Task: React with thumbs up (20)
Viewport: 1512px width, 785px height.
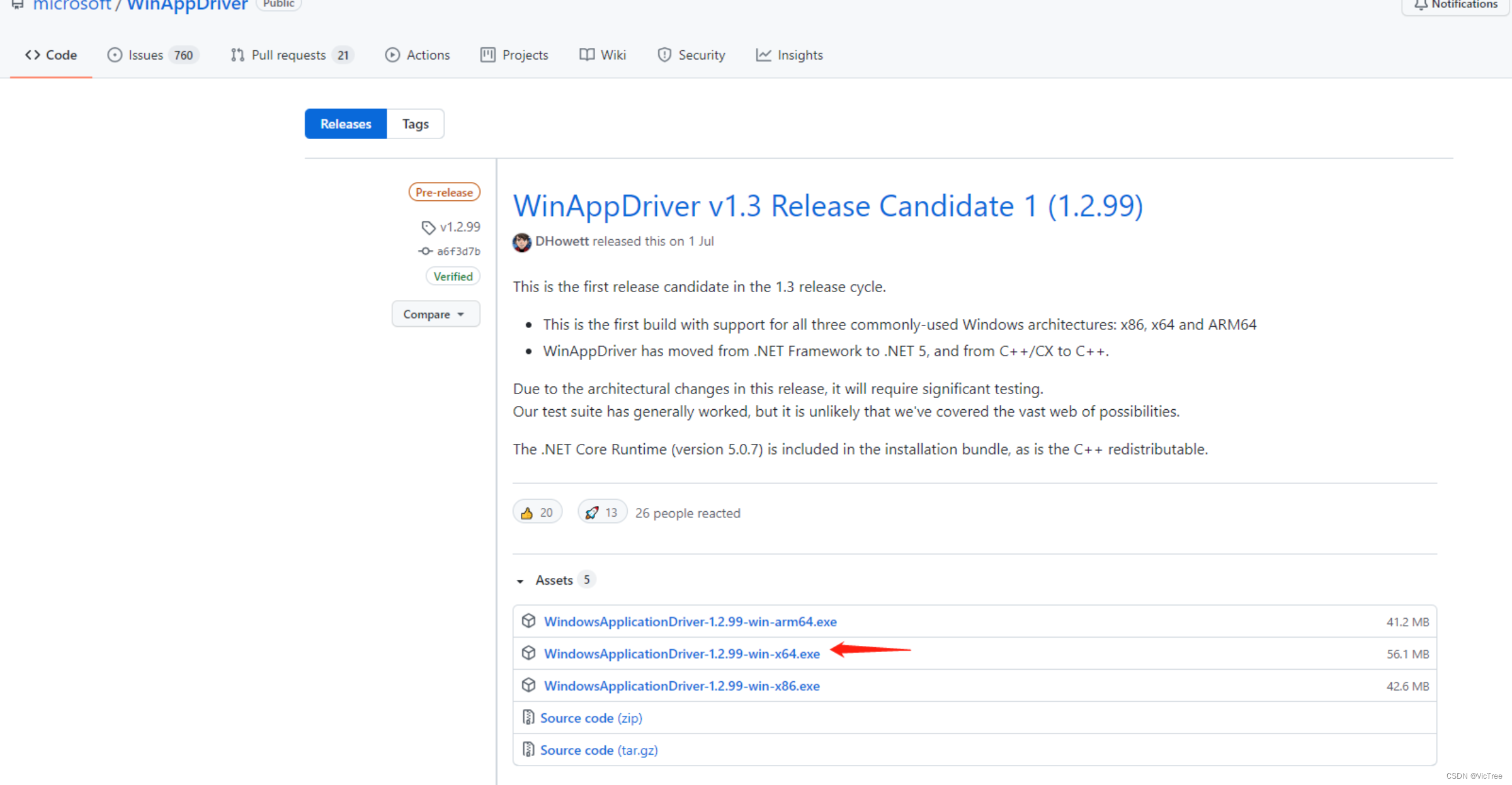Action: click(537, 512)
